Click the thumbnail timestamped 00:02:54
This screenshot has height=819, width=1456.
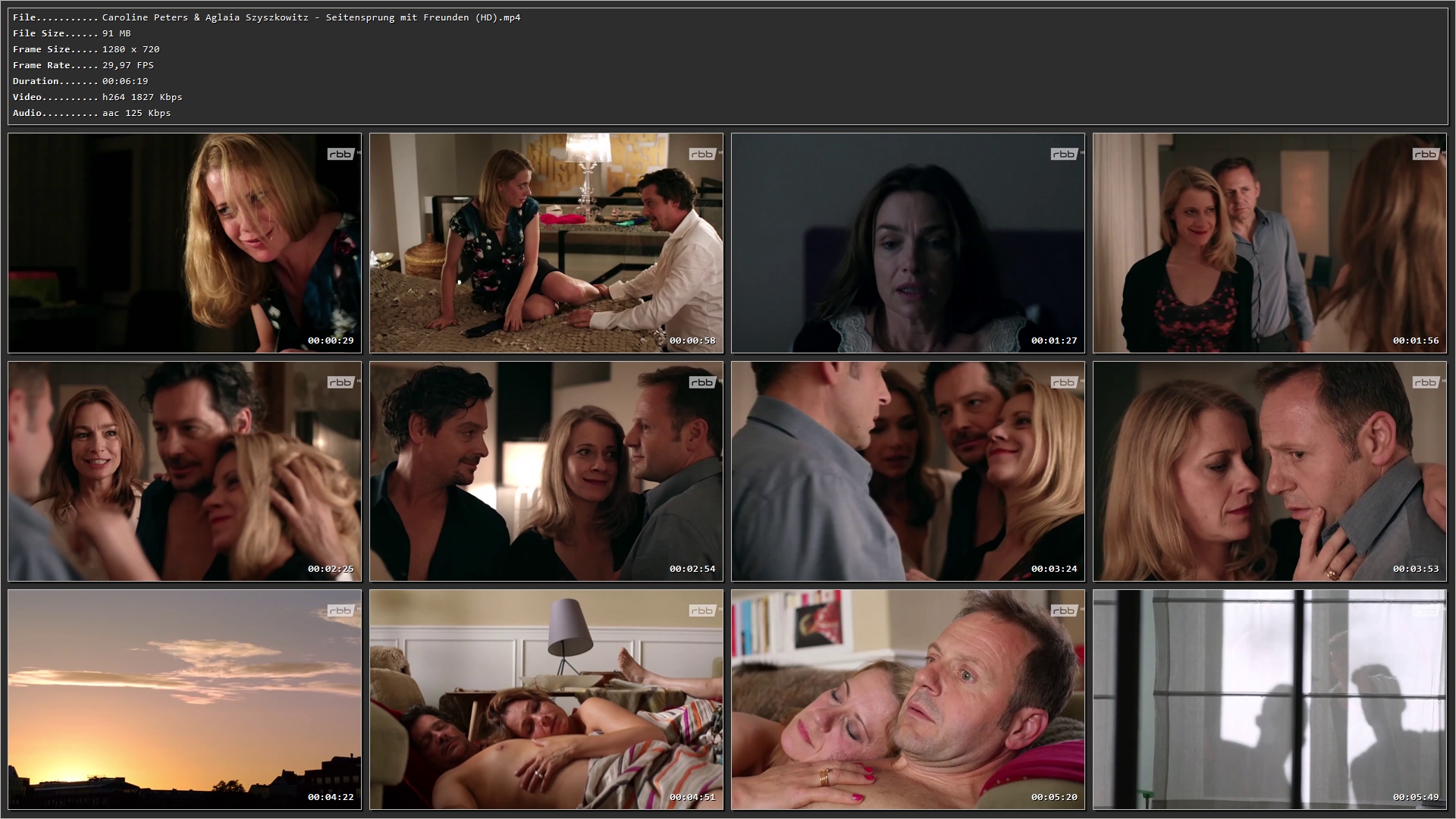tap(546, 471)
